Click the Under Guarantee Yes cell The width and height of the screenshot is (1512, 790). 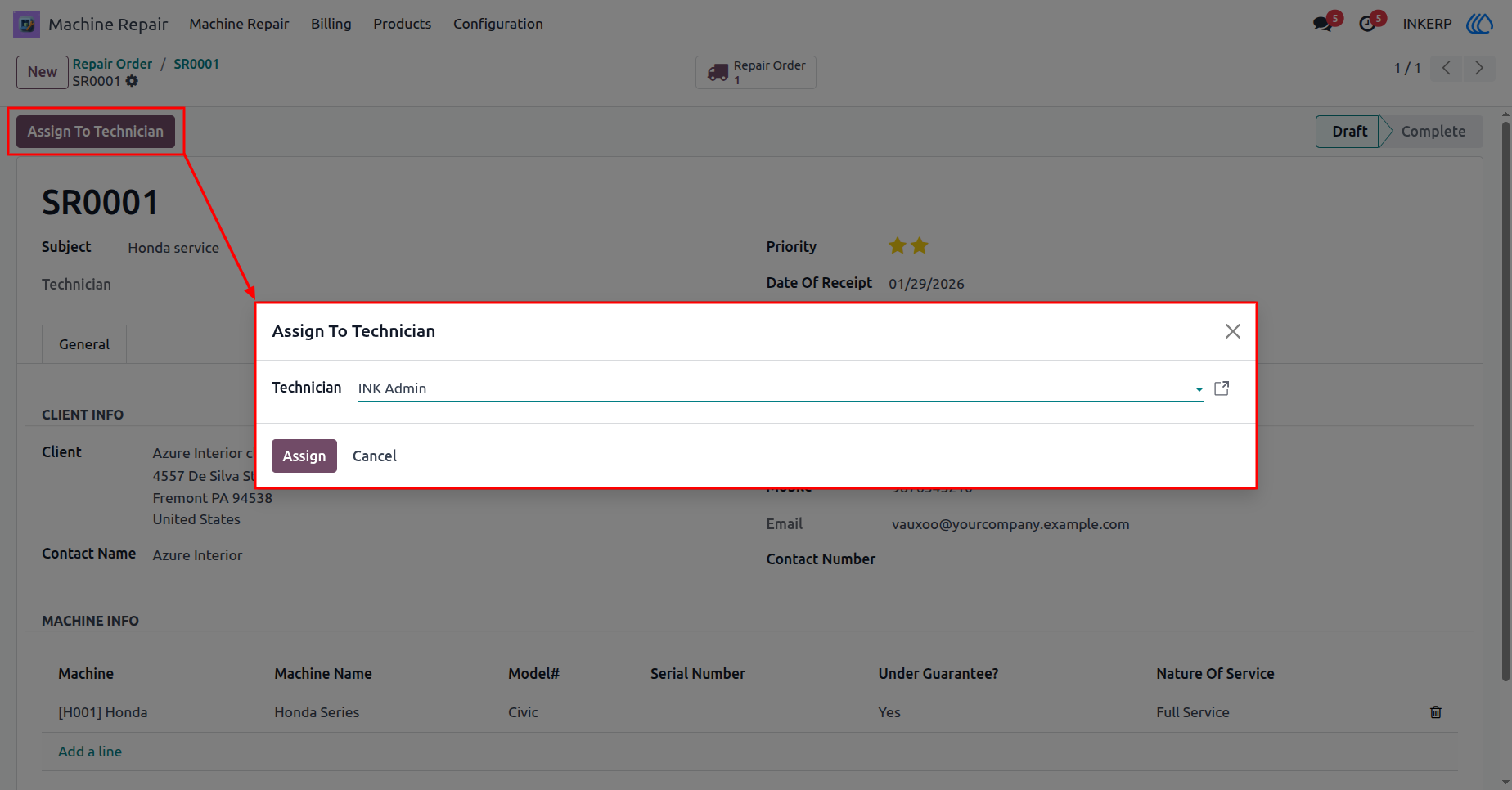pos(889,712)
